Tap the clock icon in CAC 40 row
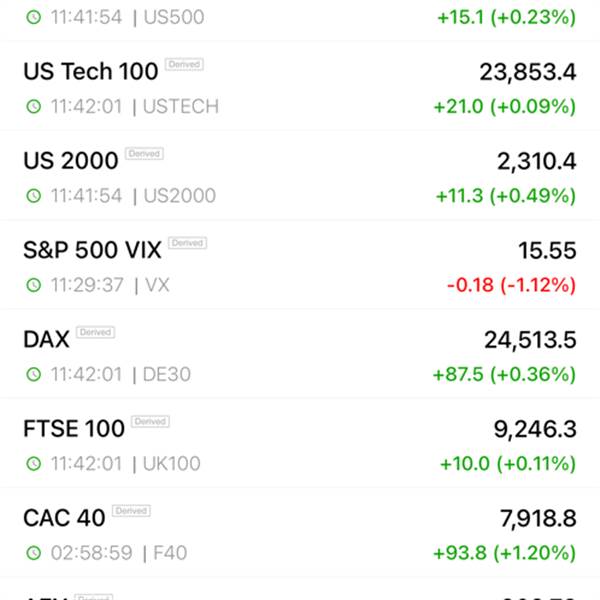Screen dimensions: 600x600 pyautogui.click(x=34, y=553)
